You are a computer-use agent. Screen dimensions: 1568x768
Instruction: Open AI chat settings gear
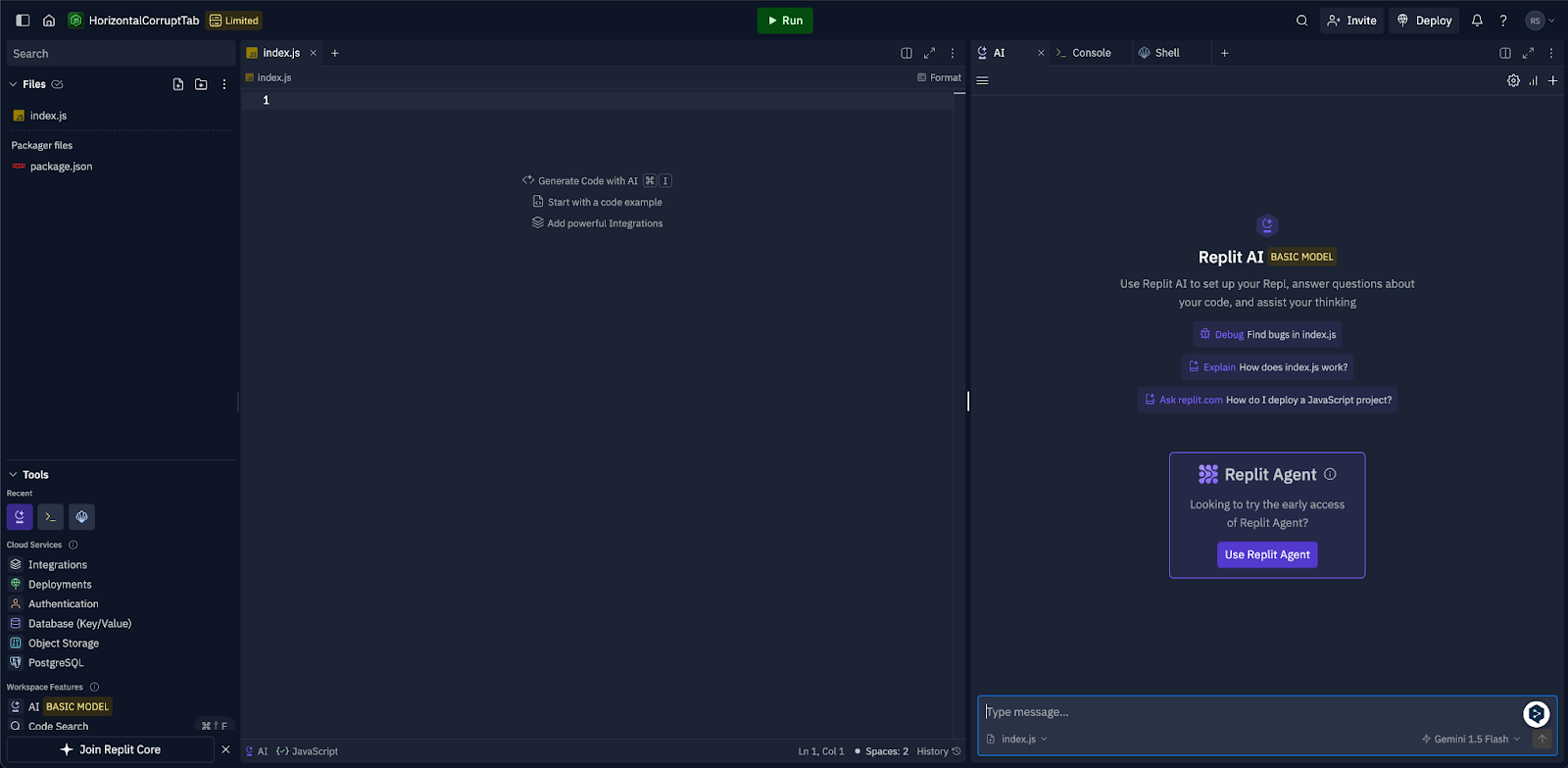click(1513, 80)
